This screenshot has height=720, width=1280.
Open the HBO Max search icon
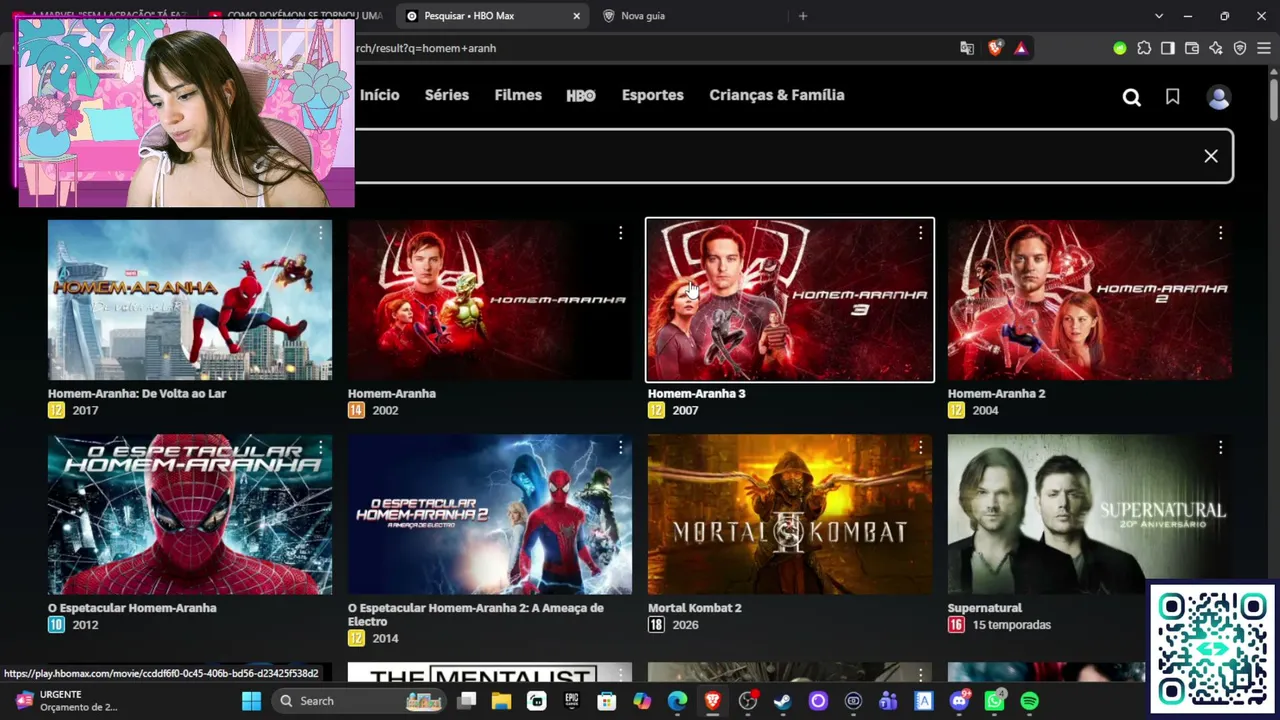pos(1131,97)
